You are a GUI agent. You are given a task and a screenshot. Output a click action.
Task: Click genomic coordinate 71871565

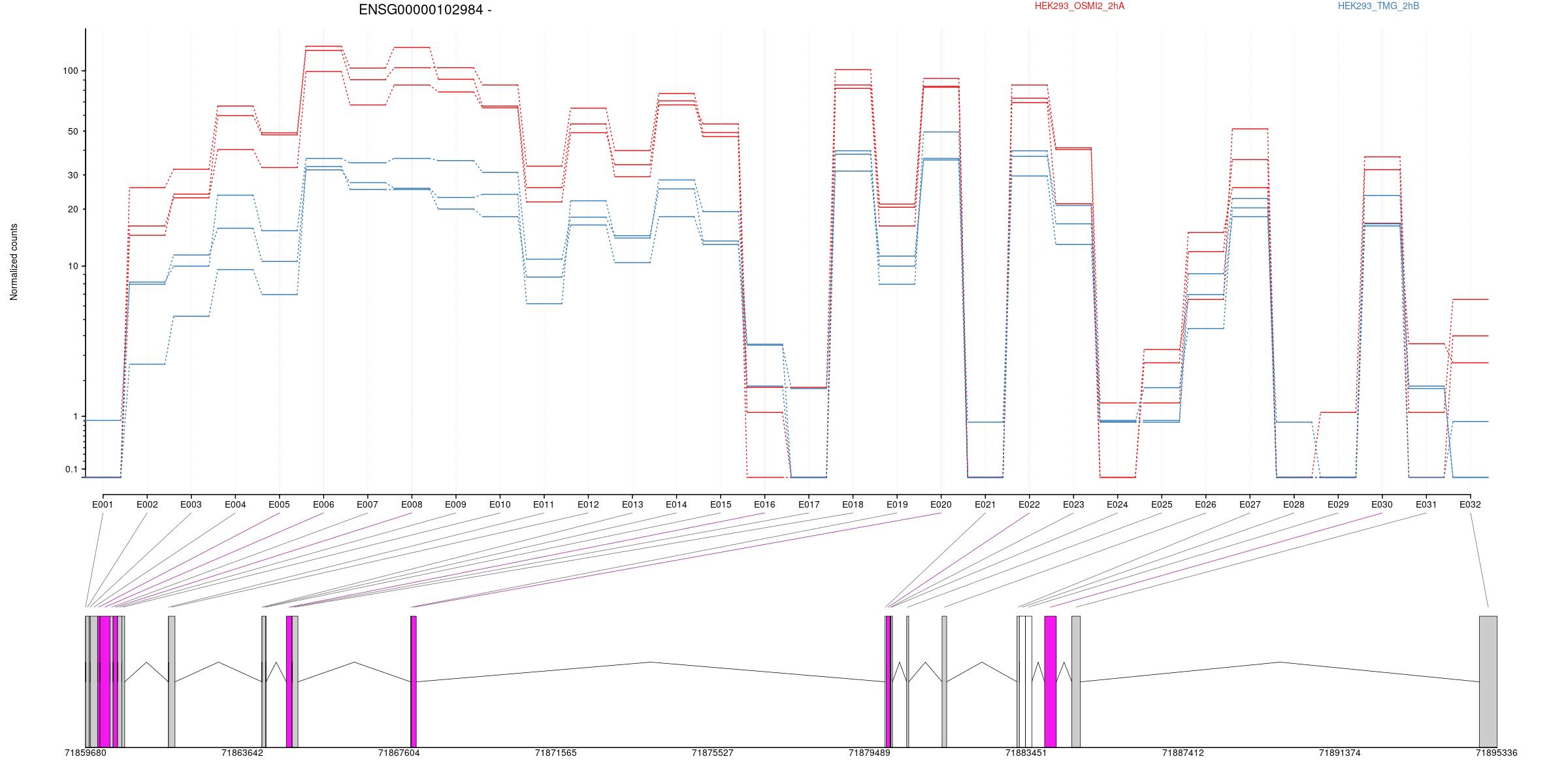[x=556, y=753]
